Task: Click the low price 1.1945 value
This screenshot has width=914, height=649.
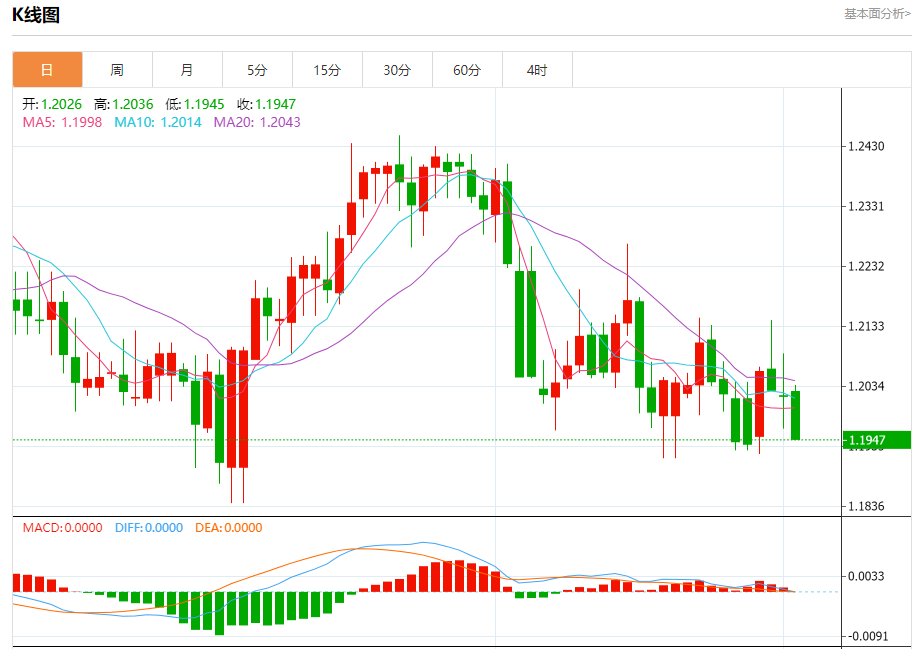Action: [x=204, y=104]
